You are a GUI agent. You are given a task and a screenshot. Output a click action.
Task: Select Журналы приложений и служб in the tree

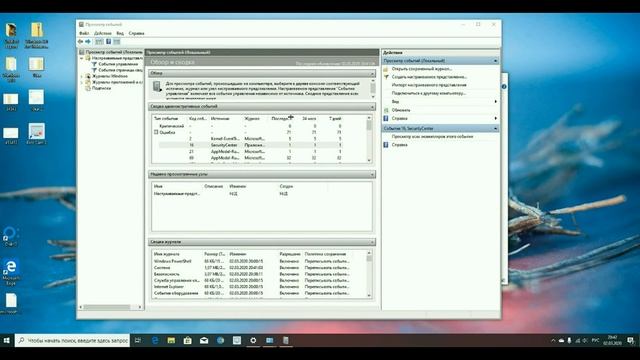pyautogui.click(x=117, y=82)
